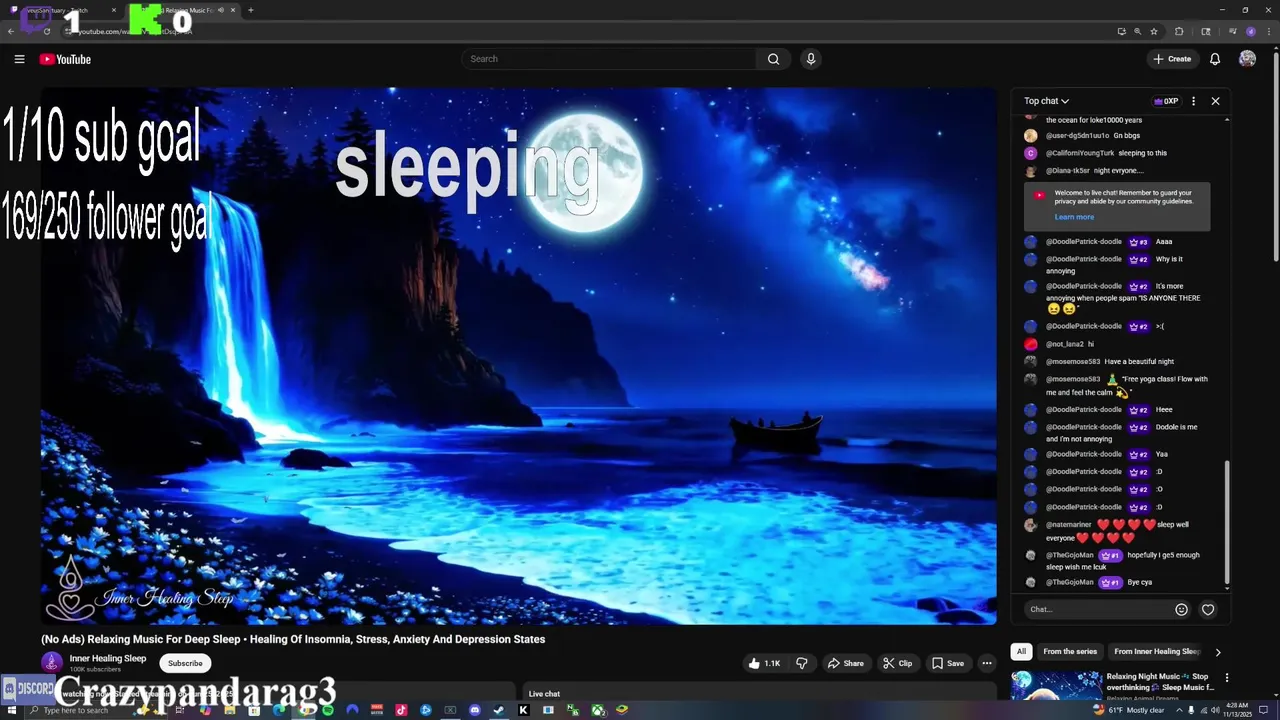Bookmark this page with star icon
1280x720 pixels.
coord(1154,31)
